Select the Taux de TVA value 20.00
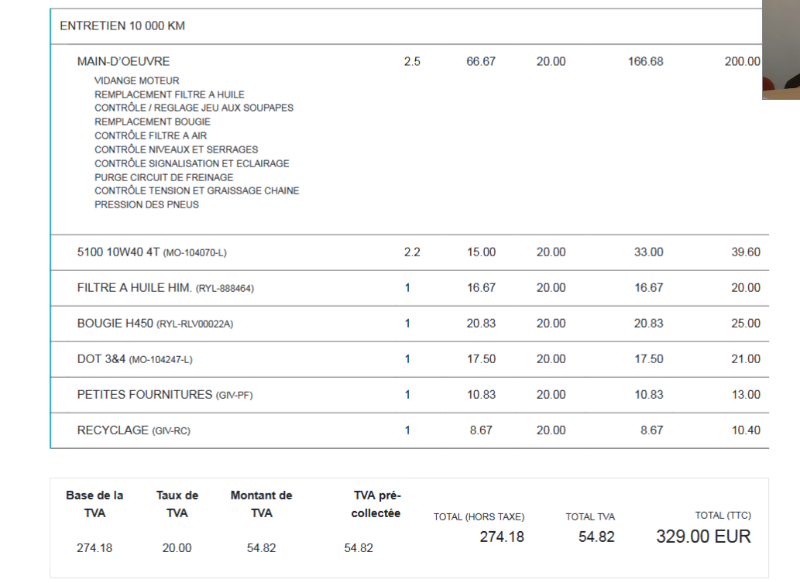The height and width of the screenshot is (583, 800). (177, 548)
